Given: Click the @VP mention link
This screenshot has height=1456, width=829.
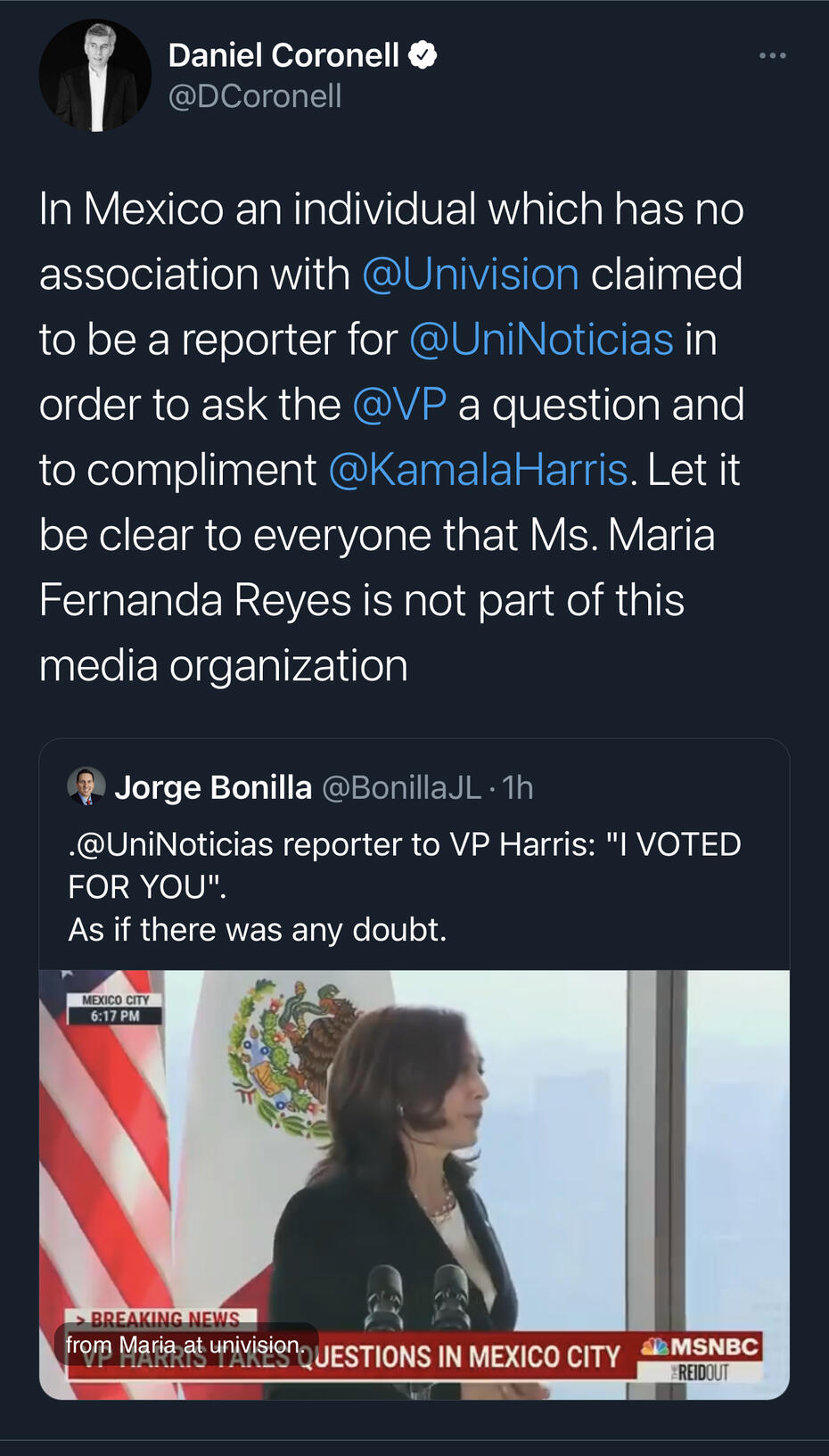Looking at the screenshot, I should tap(399, 405).
